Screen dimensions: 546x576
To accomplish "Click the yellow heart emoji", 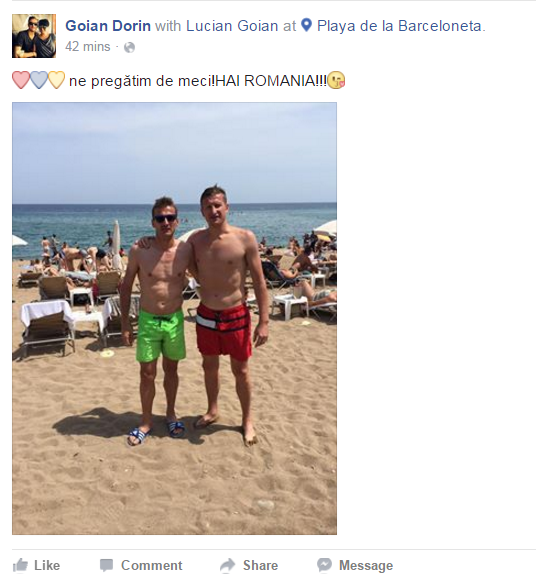I will click(56, 80).
